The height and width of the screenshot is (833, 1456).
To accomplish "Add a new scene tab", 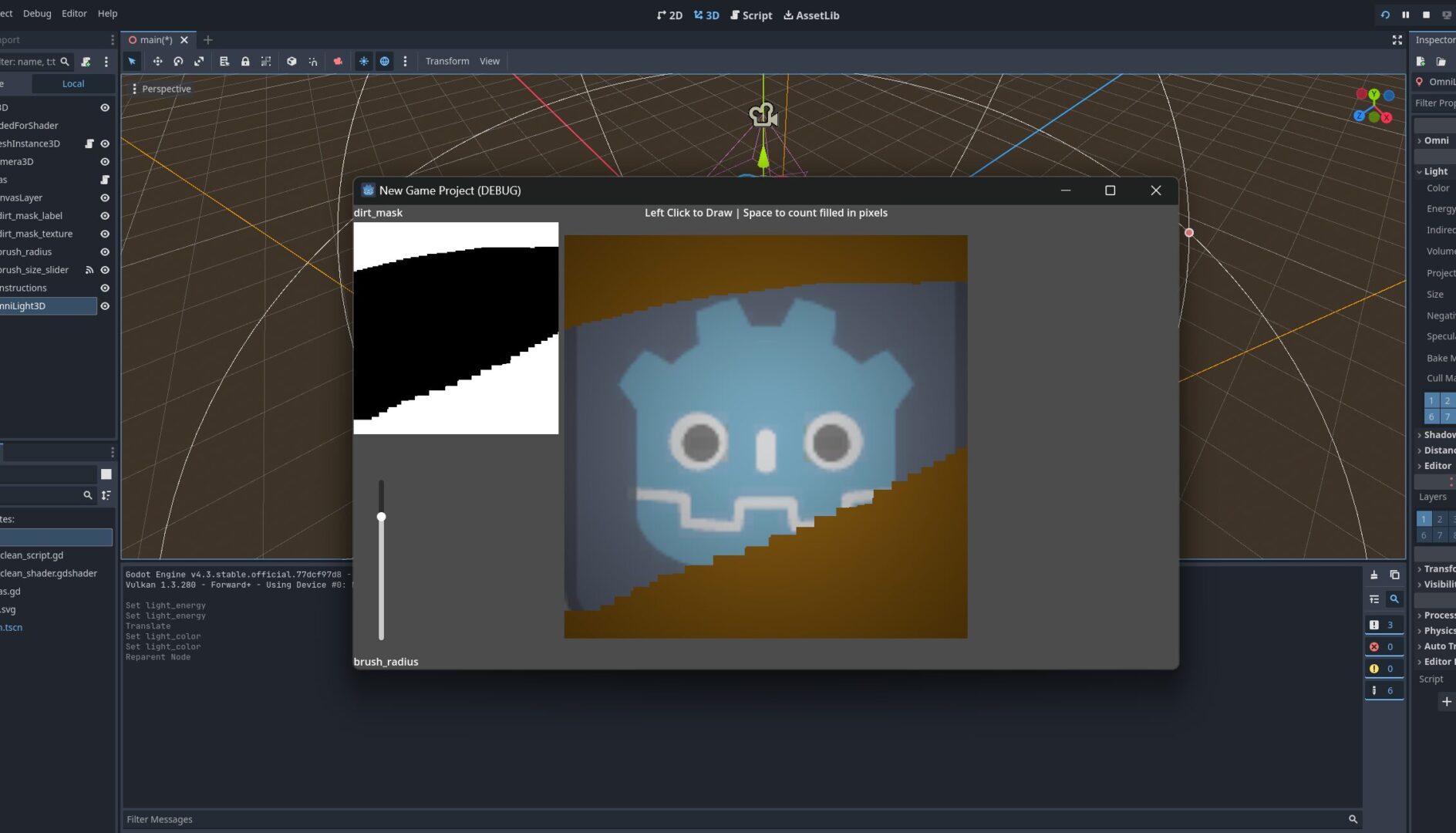I will (x=208, y=39).
